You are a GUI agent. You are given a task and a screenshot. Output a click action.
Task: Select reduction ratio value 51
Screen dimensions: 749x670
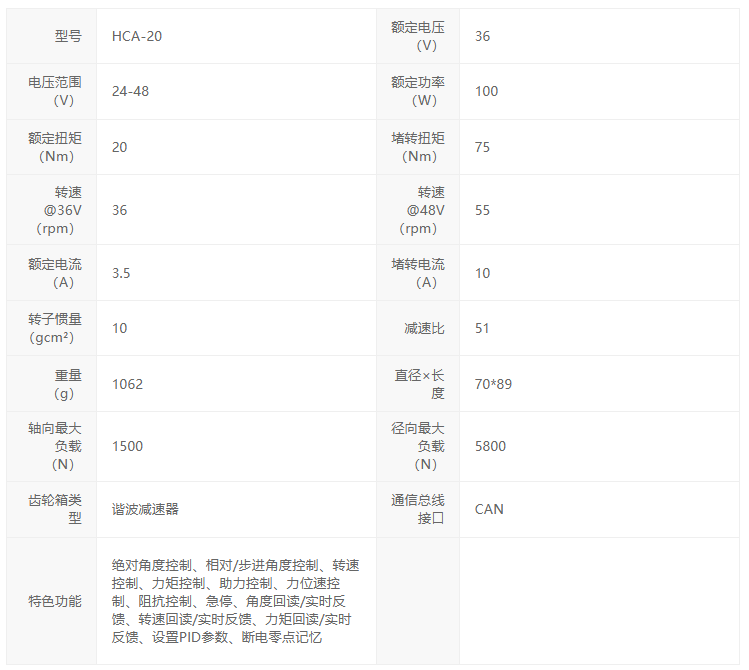click(482, 329)
